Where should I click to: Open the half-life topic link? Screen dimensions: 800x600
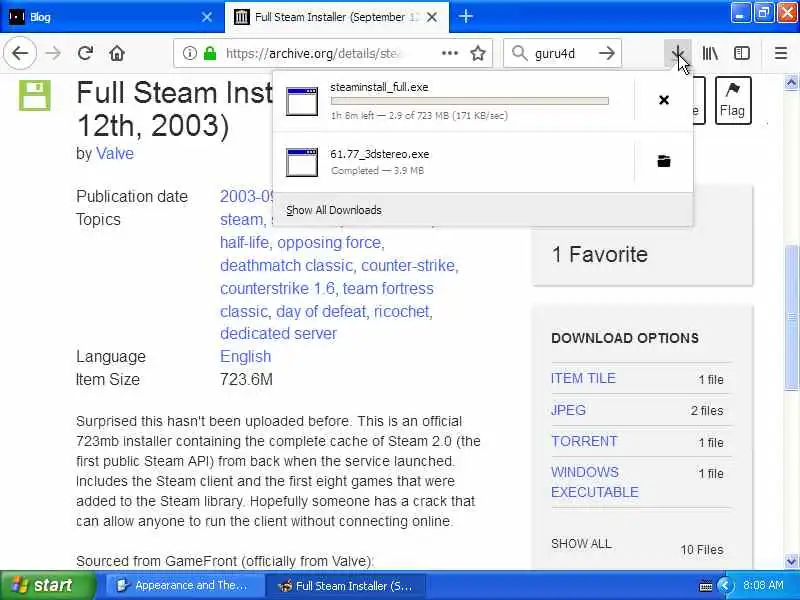tap(244, 242)
